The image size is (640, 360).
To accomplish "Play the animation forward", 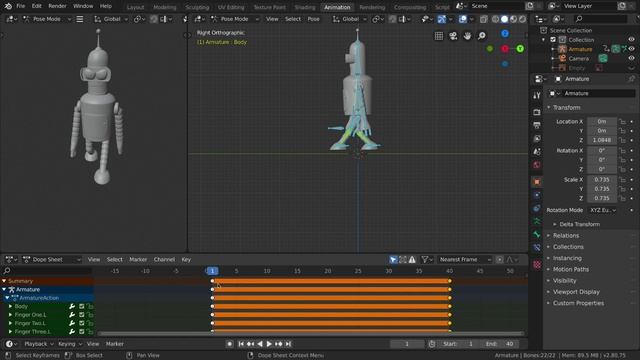I will click(269, 344).
